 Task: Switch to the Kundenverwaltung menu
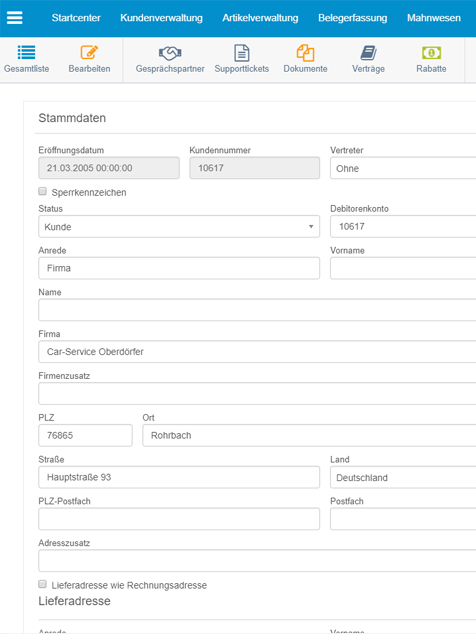click(161, 18)
